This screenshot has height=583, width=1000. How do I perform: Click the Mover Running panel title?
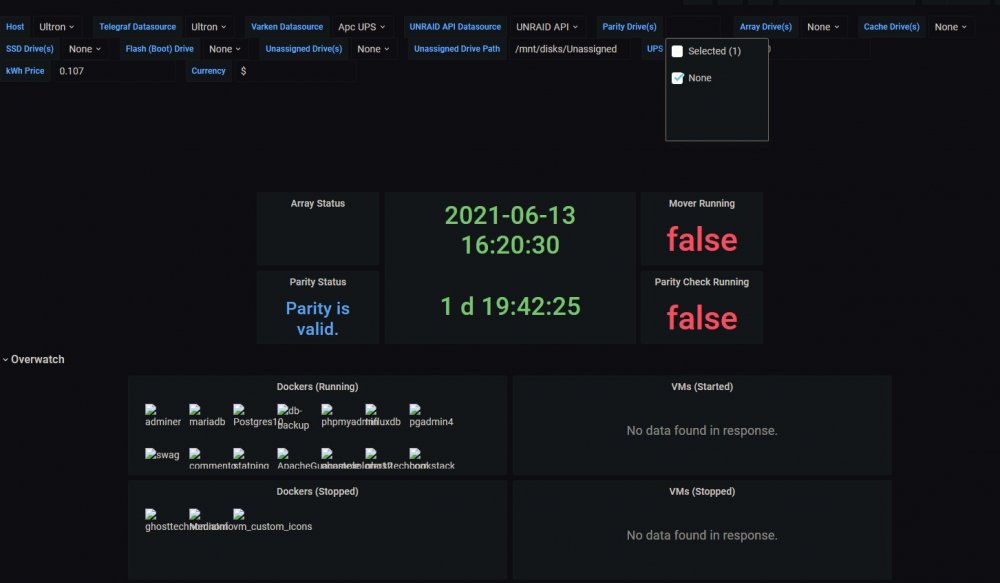pos(702,203)
